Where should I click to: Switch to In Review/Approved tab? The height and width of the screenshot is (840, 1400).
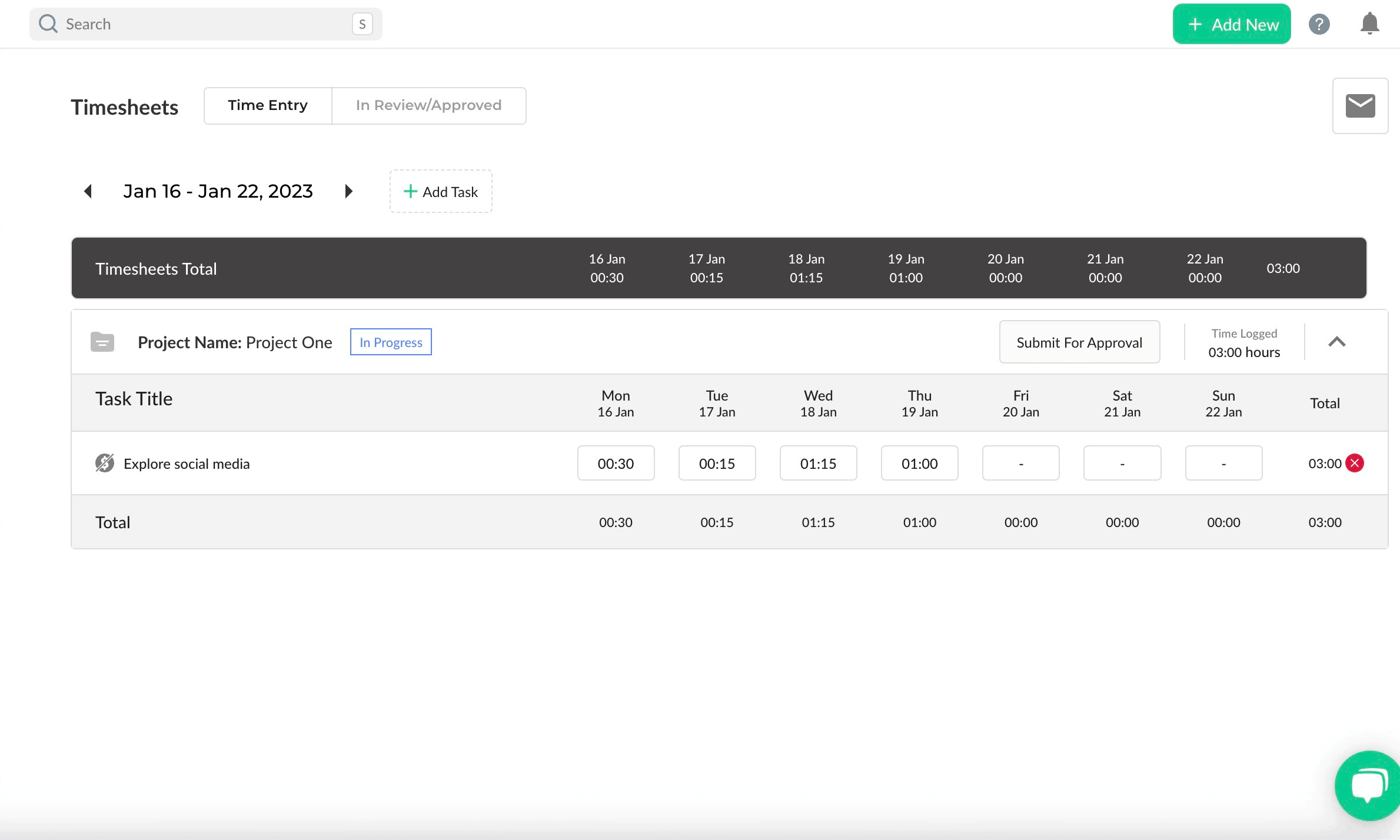coord(429,106)
